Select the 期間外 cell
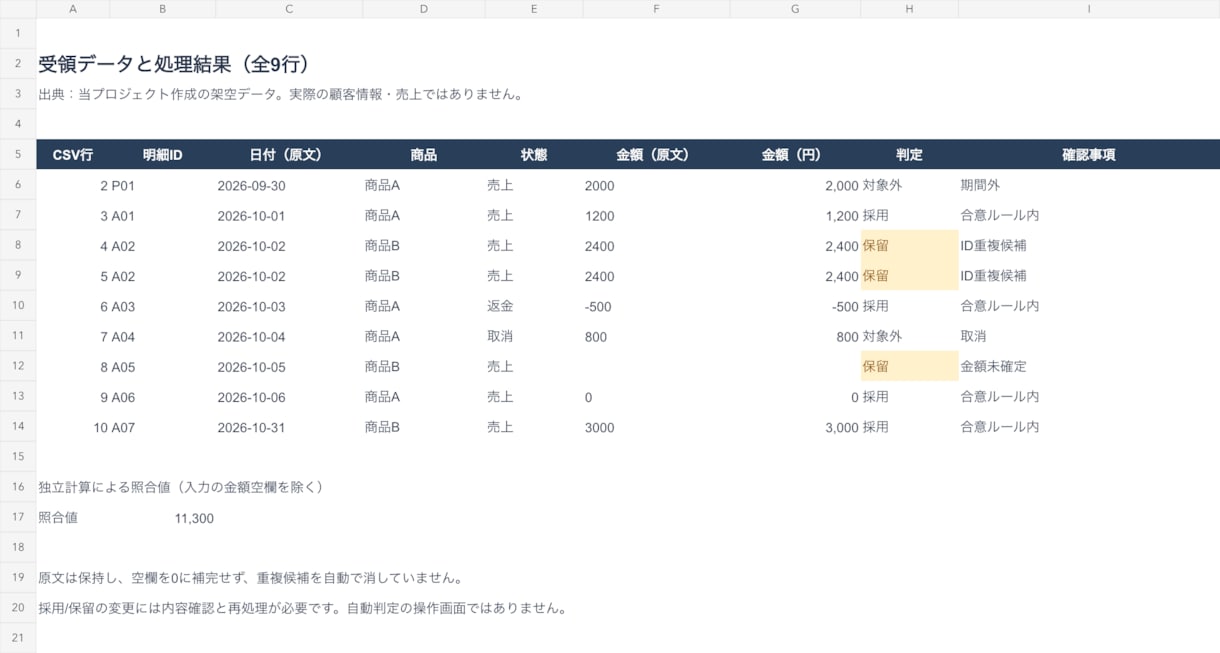Screen dimensions: 1220x653 click(x=1089, y=186)
